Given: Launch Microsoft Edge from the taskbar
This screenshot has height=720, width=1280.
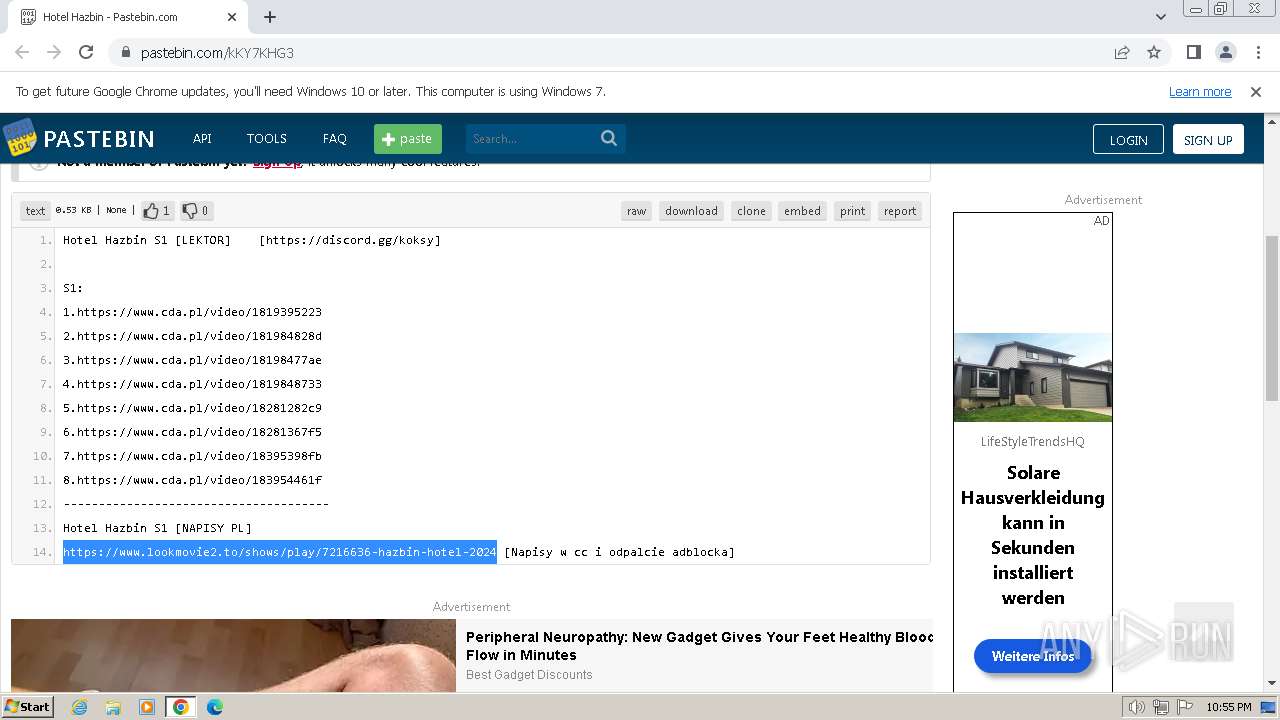Looking at the screenshot, I should point(215,707).
